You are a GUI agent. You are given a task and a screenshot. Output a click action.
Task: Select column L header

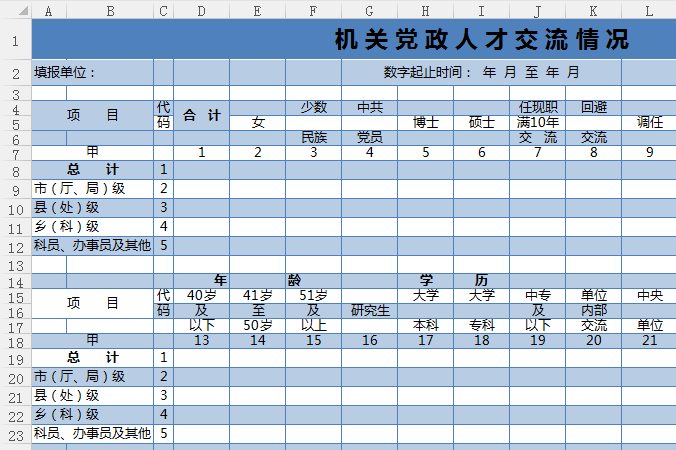point(648,10)
